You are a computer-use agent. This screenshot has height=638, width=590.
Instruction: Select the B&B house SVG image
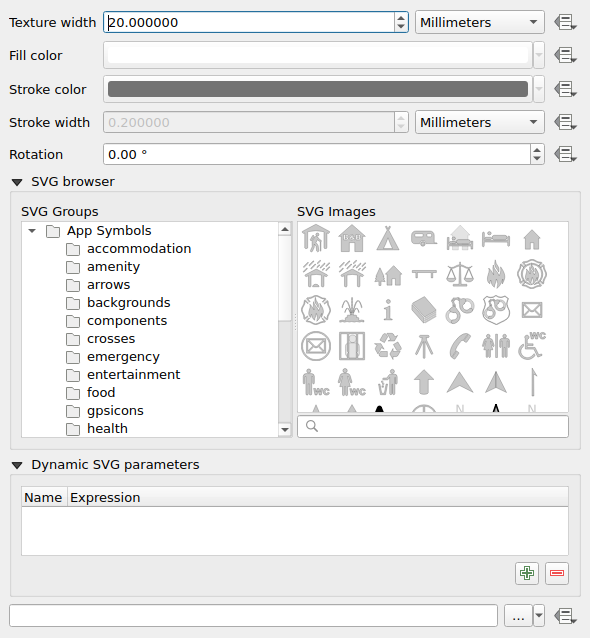[x=352, y=238]
